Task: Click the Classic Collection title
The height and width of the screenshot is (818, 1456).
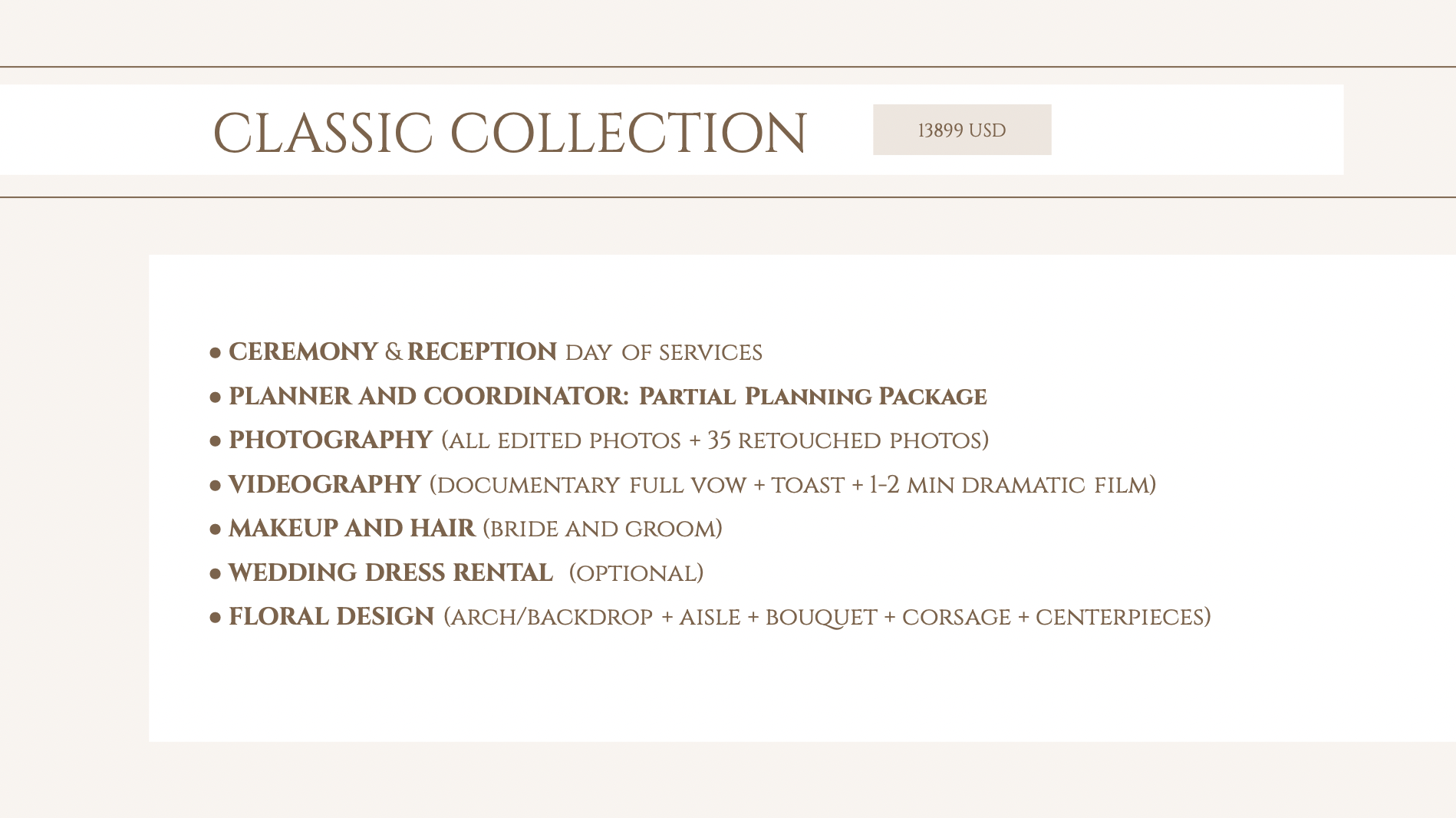Action: (x=509, y=133)
